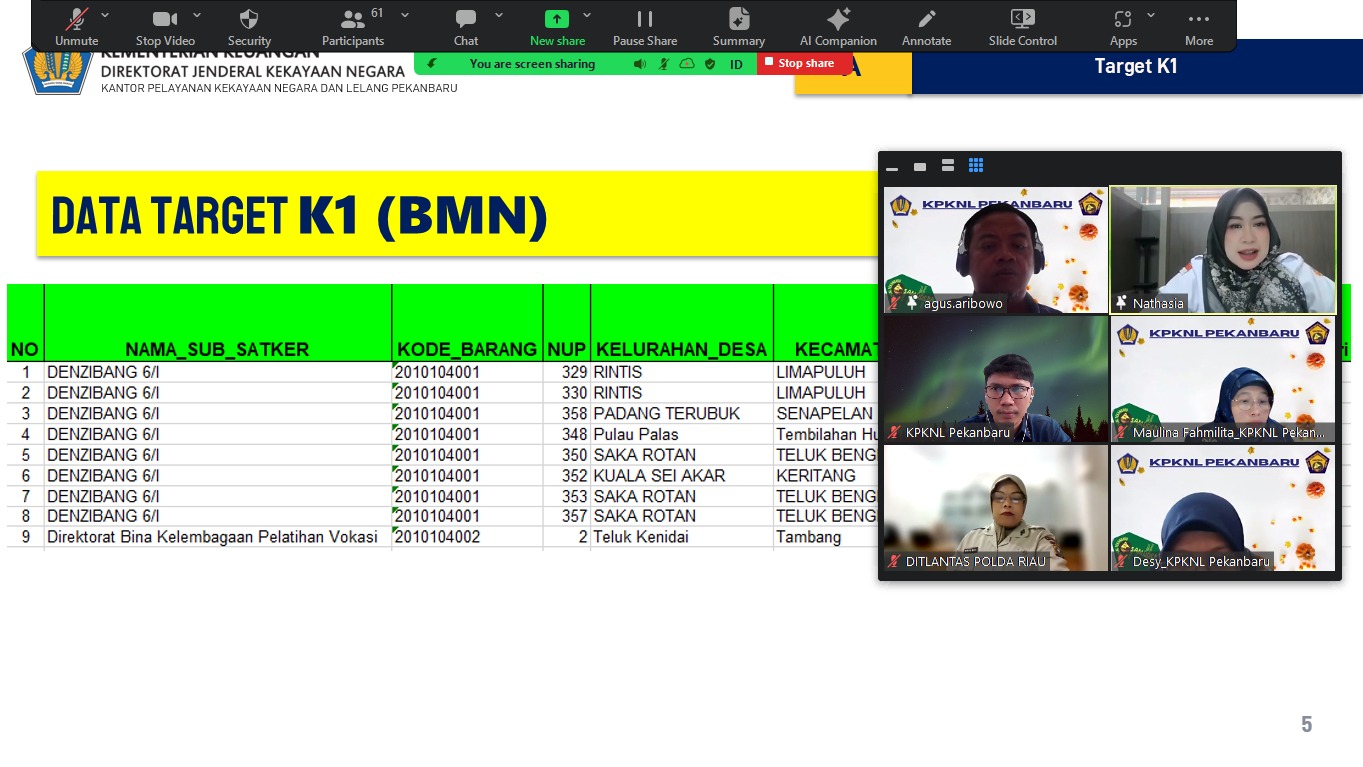Unmute the microphone in Zoom toolbar
1363x767 pixels.
pyautogui.click(x=76, y=26)
